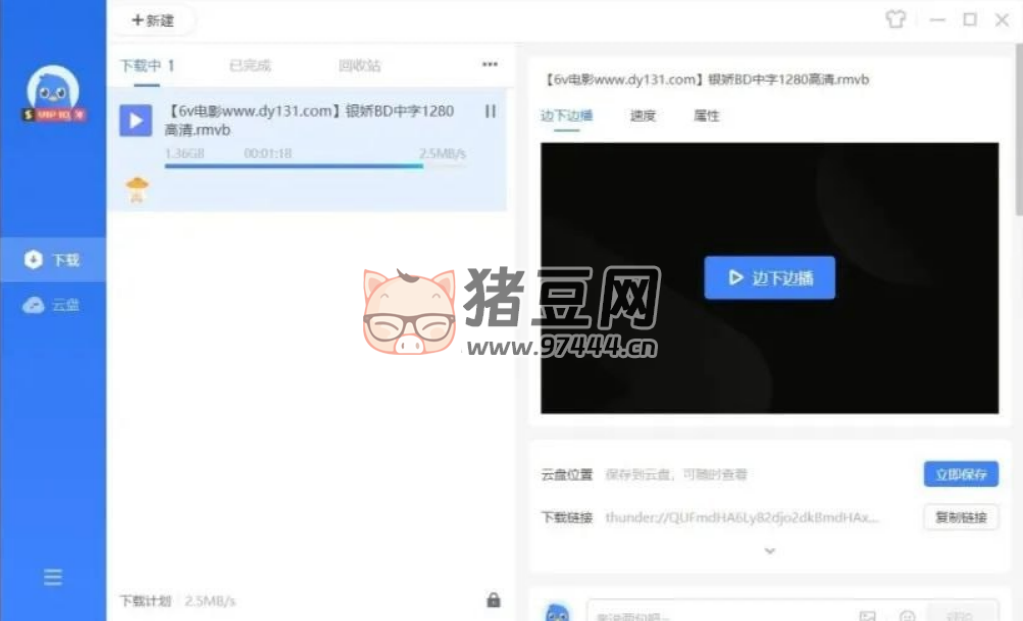Switch to the 回收站 tab

click(x=359, y=66)
